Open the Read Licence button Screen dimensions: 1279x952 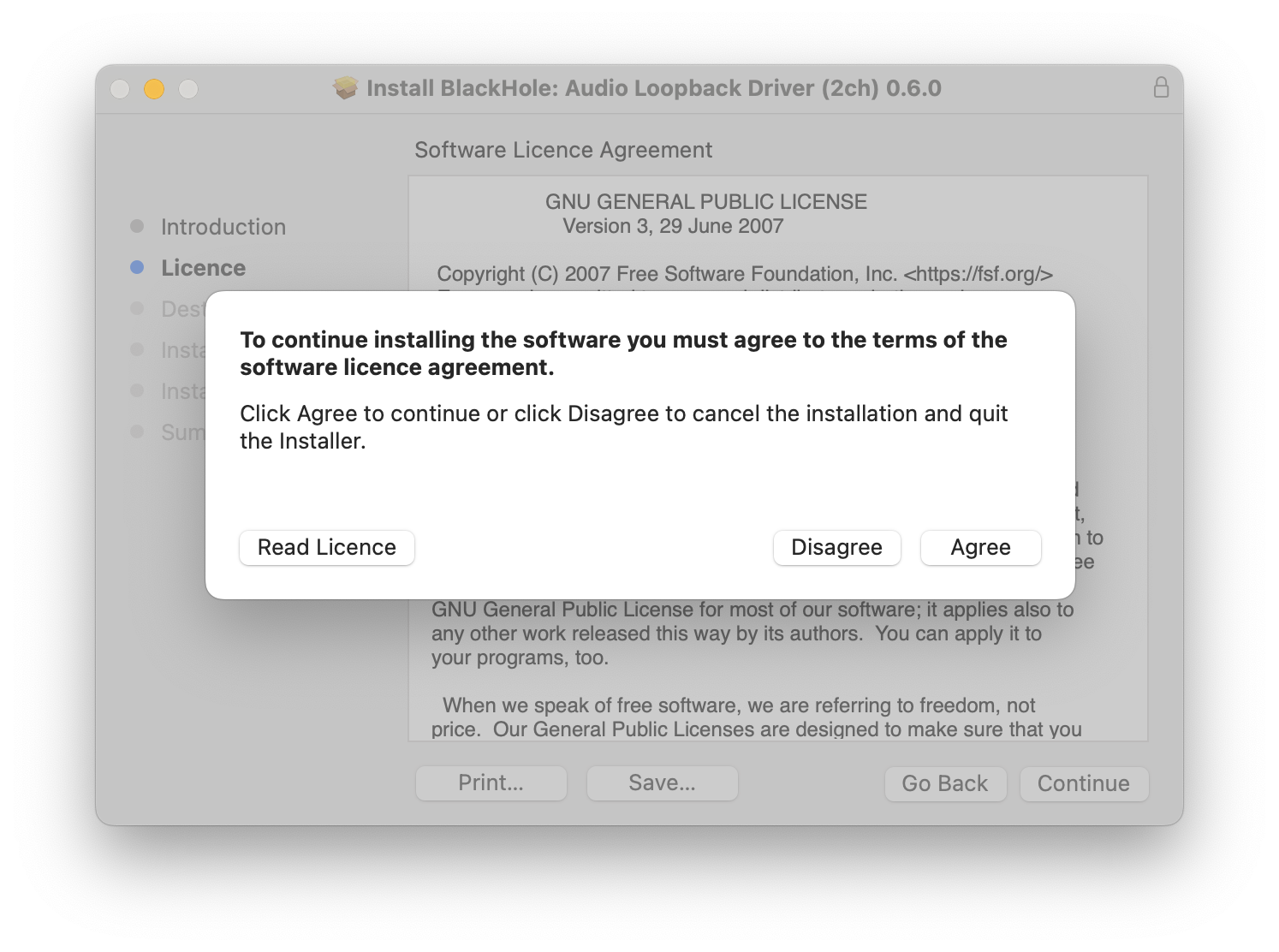327,547
